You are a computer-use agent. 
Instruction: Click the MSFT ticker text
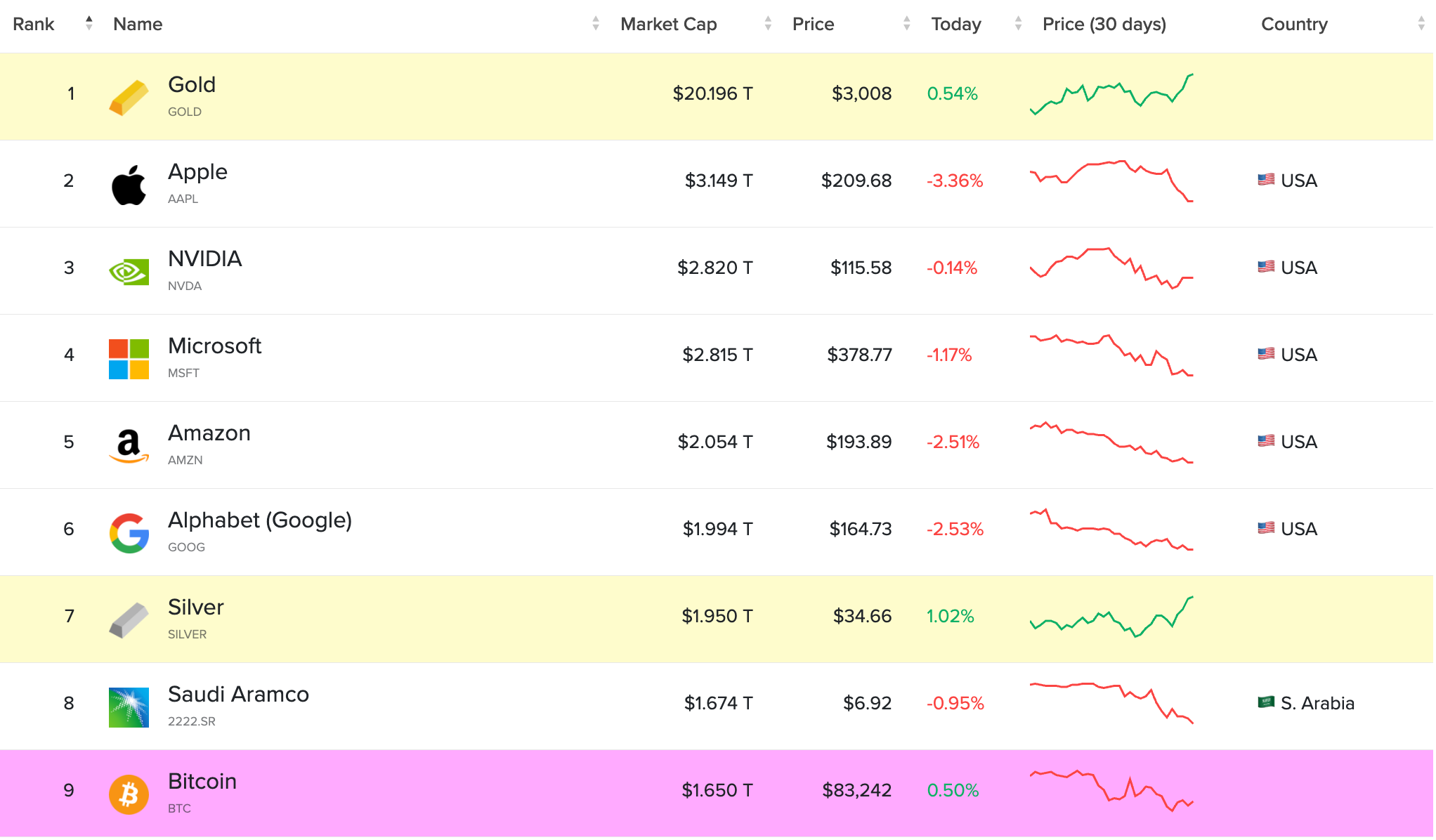tap(183, 373)
